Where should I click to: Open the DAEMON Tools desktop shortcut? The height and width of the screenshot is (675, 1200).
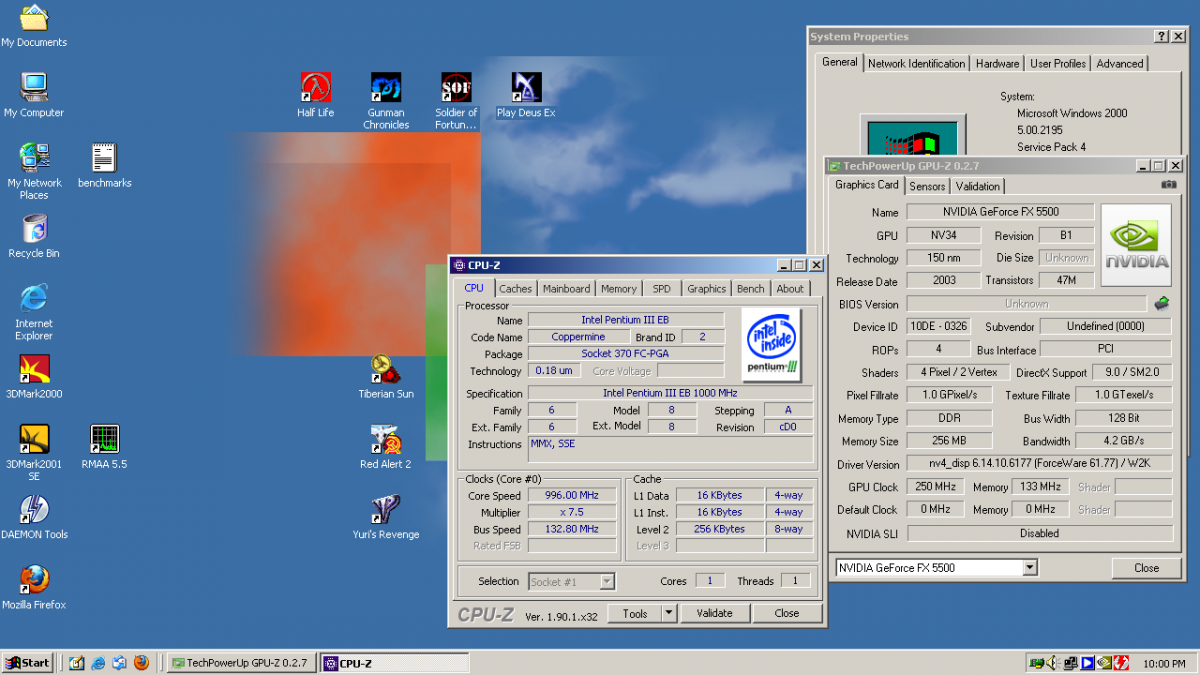[34, 510]
